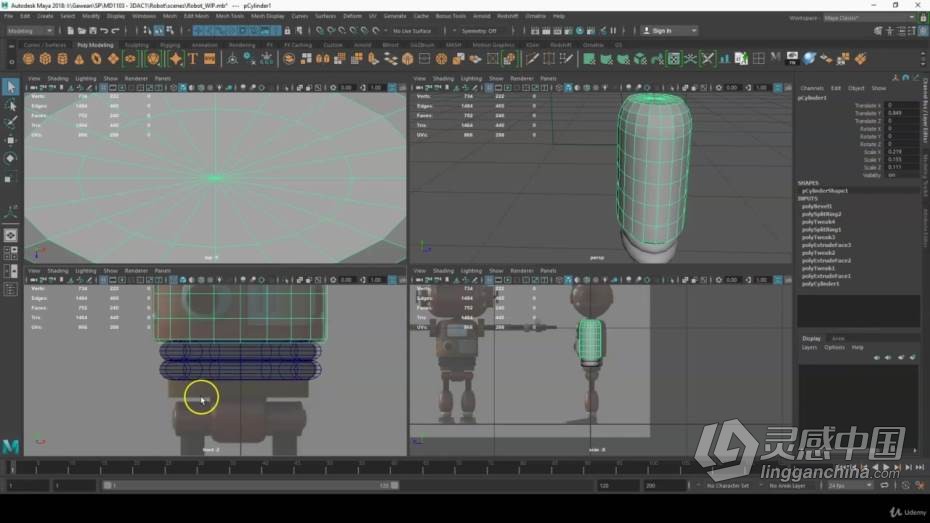This screenshot has width=930, height=523.
Task: Open the Mesh Tools menu
Action: [x=230, y=16]
